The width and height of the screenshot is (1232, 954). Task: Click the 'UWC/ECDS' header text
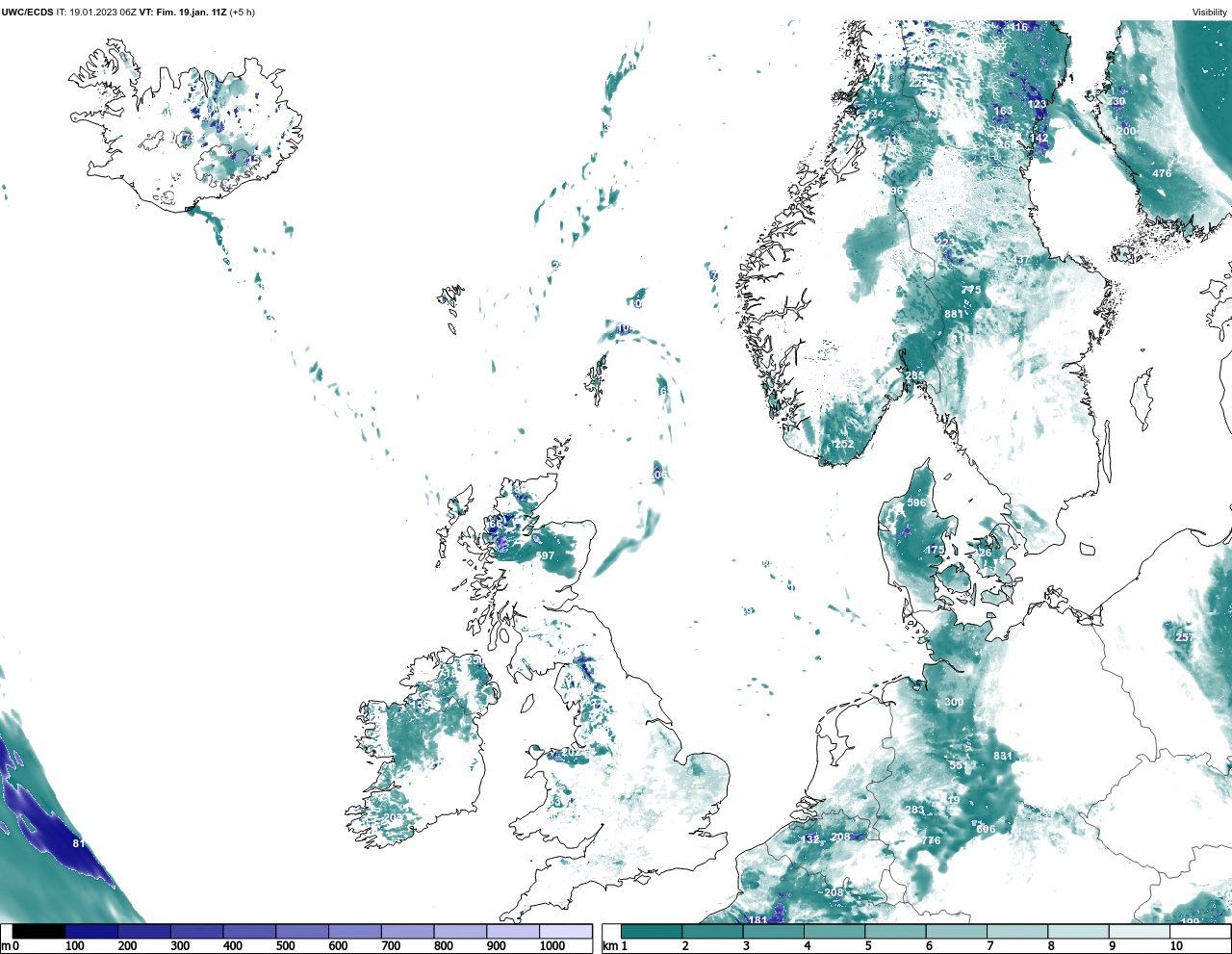[x=27, y=13]
